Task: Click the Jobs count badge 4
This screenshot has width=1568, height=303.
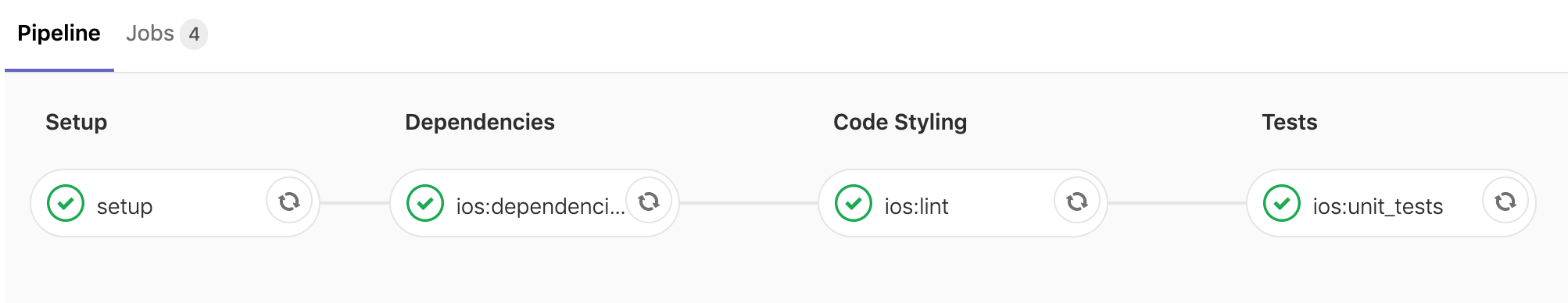Action: pos(194,34)
